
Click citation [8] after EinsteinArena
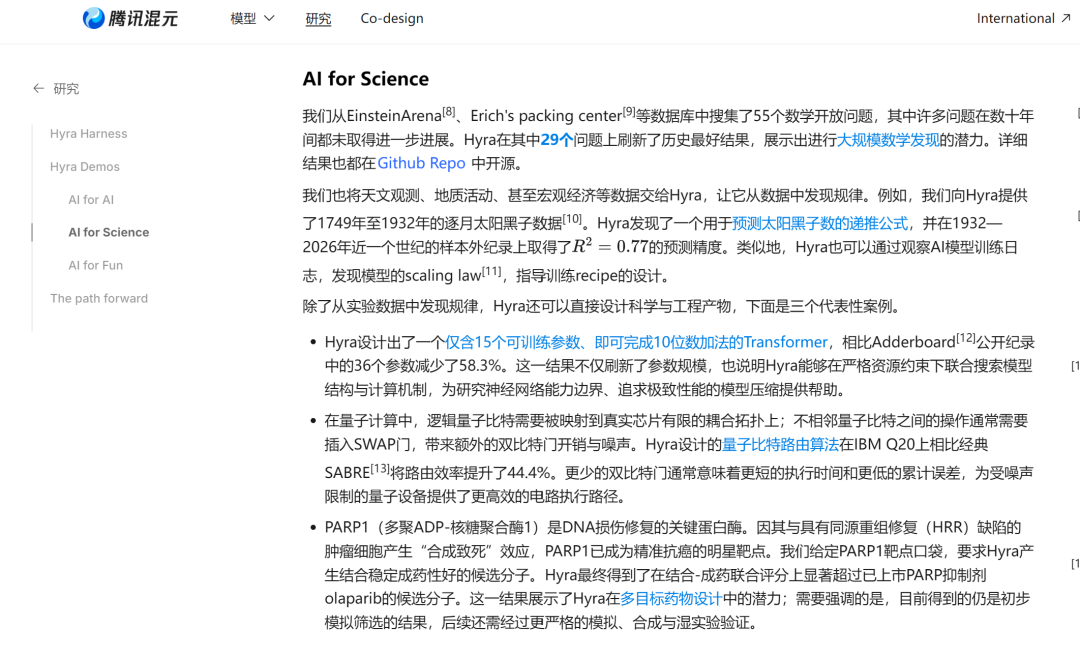pyautogui.click(x=448, y=111)
